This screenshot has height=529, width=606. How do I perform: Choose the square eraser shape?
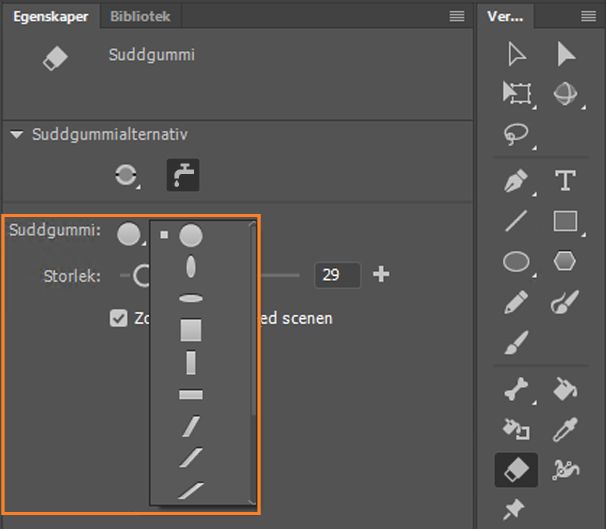coord(191,330)
